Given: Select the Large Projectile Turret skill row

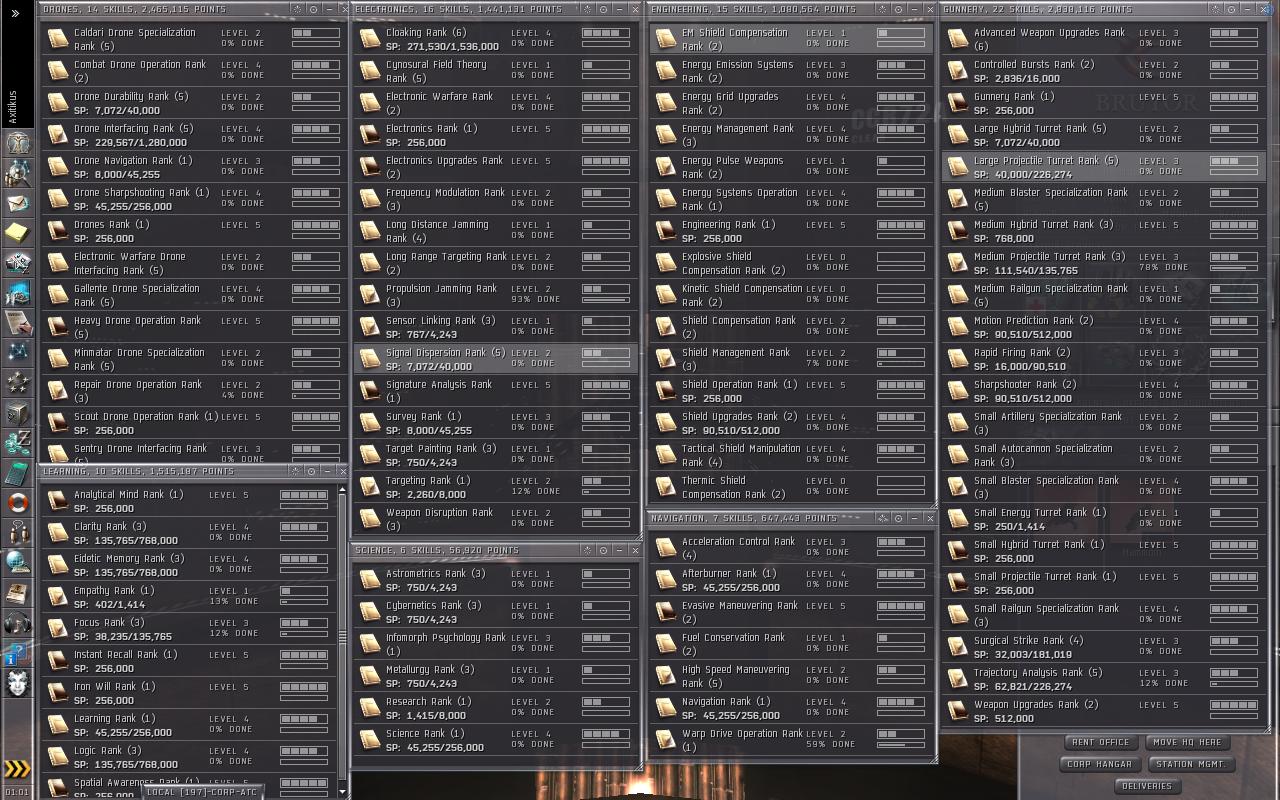Looking at the screenshot, I should pyautogui.click(x=1104, y=167).
